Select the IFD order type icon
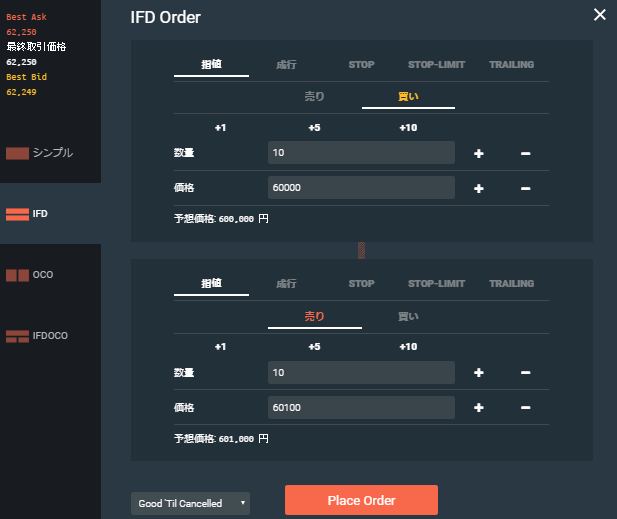This screenshot has width=617, height=519. click(17, 214)
